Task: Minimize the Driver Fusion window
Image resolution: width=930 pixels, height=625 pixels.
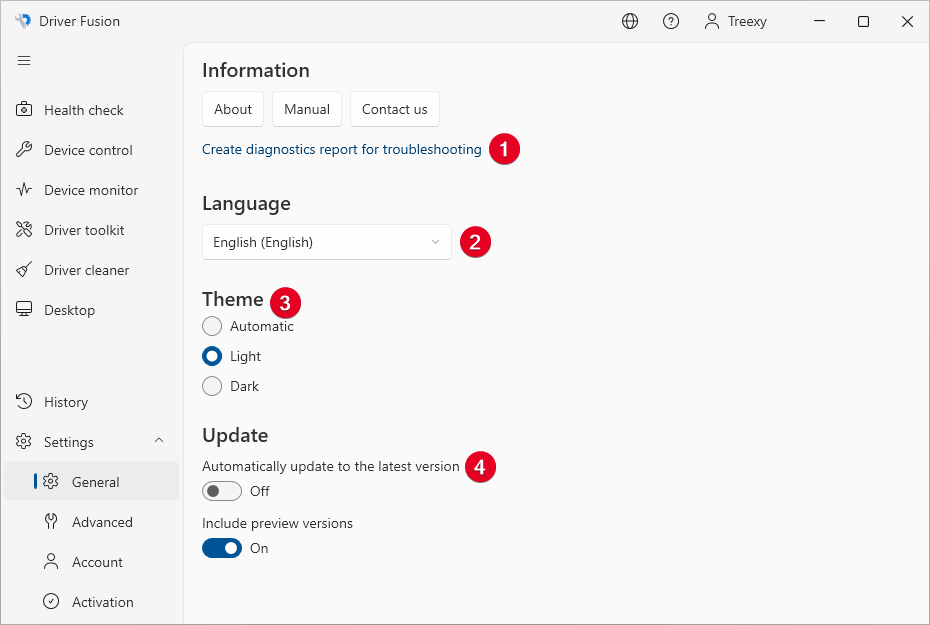Action: click(x=820, y=21)
